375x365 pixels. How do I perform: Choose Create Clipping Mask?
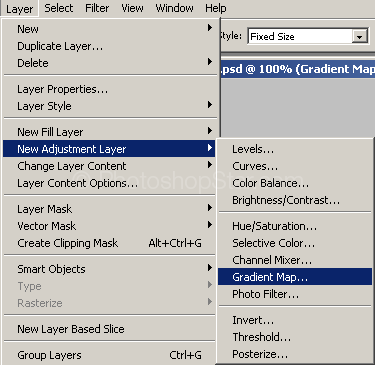click(110, 243)
